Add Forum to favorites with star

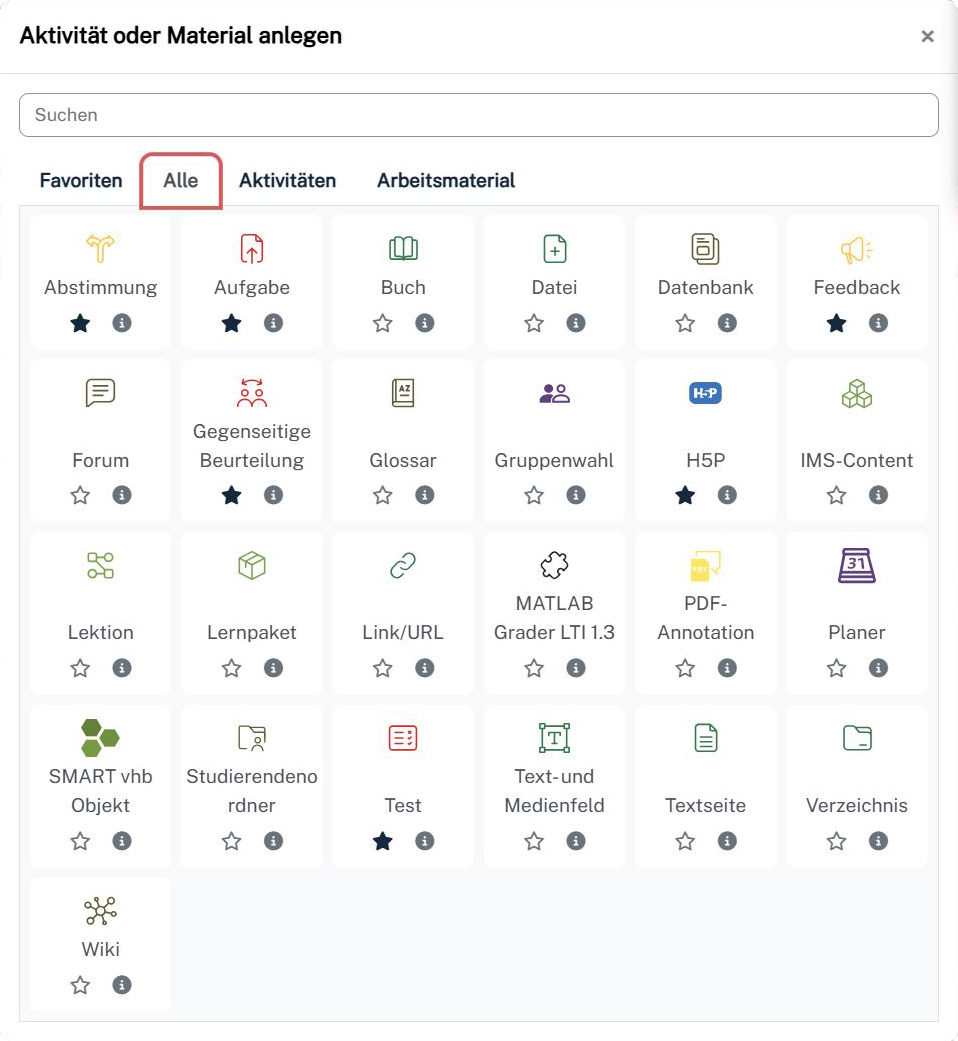pos(80,495)
